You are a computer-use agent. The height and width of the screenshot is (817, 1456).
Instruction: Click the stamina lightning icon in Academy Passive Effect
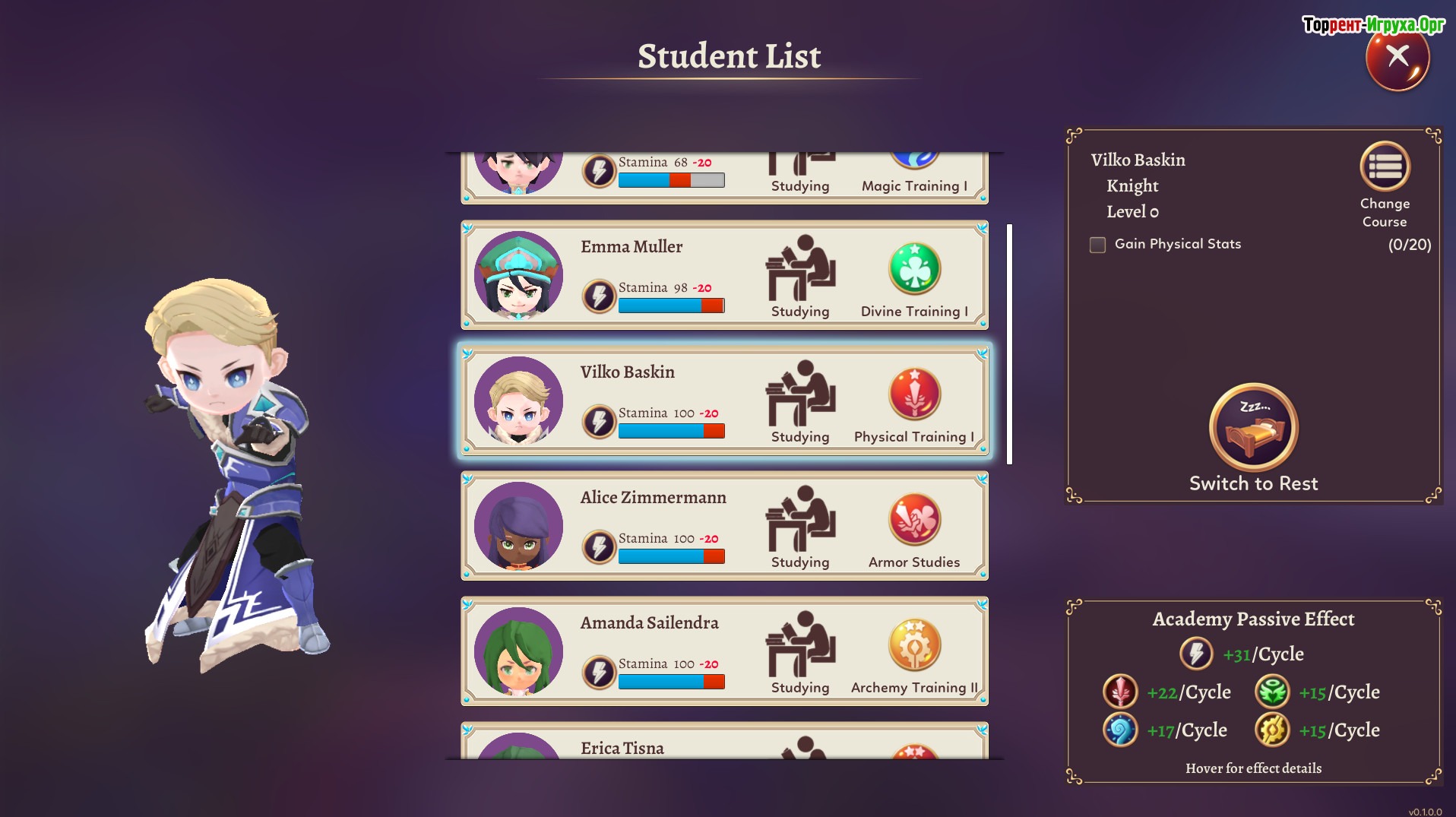coord(1196,654)
